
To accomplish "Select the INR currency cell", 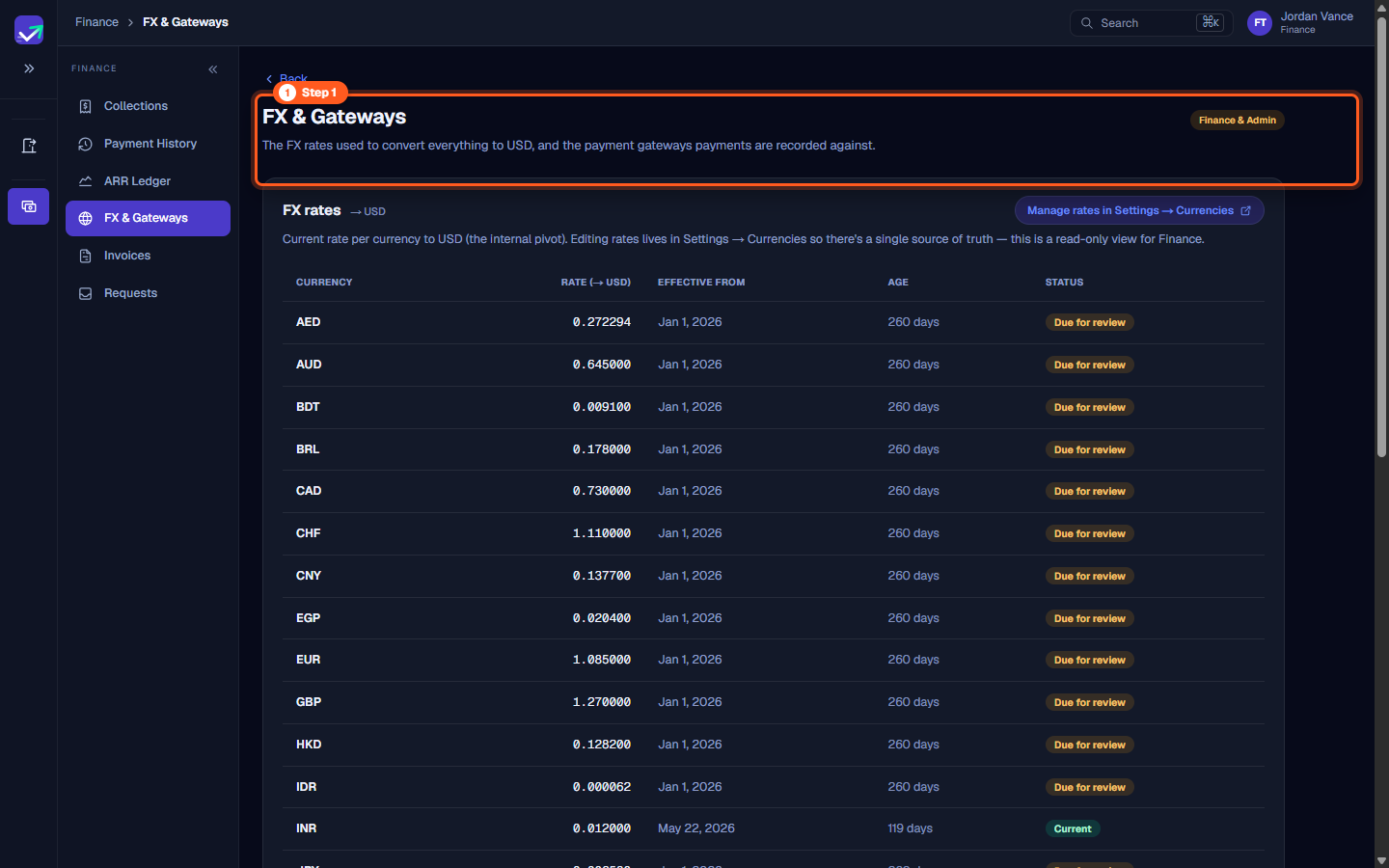I will pyautogui.click(x=307, y=828).
